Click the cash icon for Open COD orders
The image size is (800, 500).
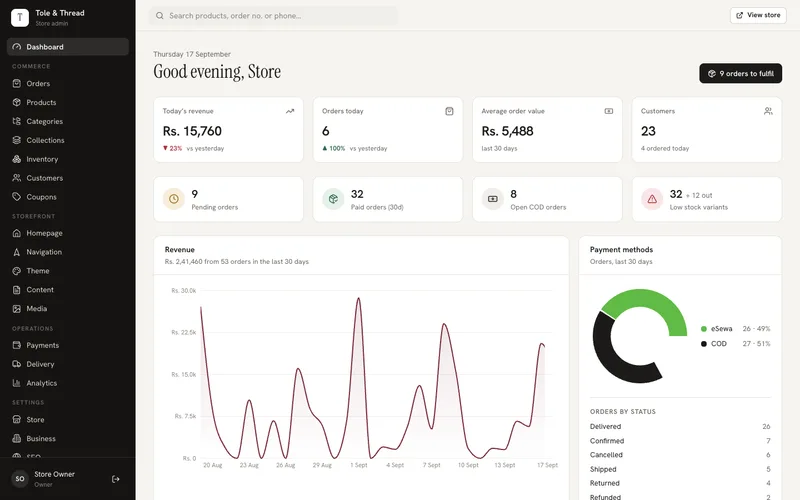point(492,199)
